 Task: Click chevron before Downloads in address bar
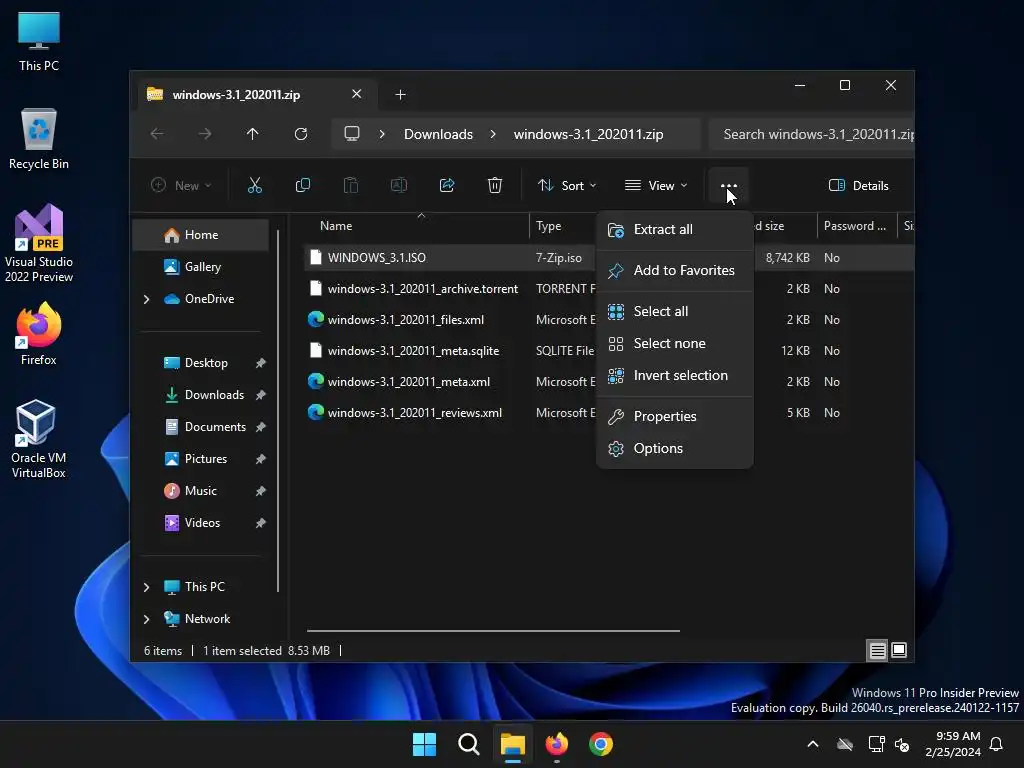[382, 134]
